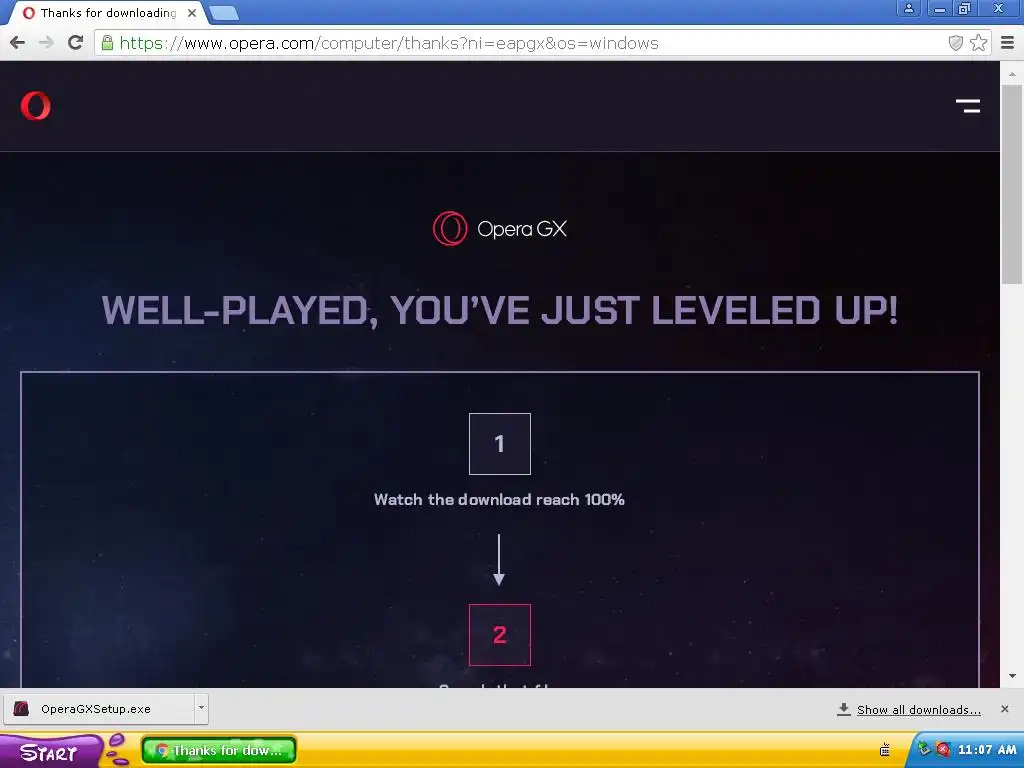Open the Chrome hamburger menu
The height and width of the screenshot is (768, 1024).
coord(1008,43)
